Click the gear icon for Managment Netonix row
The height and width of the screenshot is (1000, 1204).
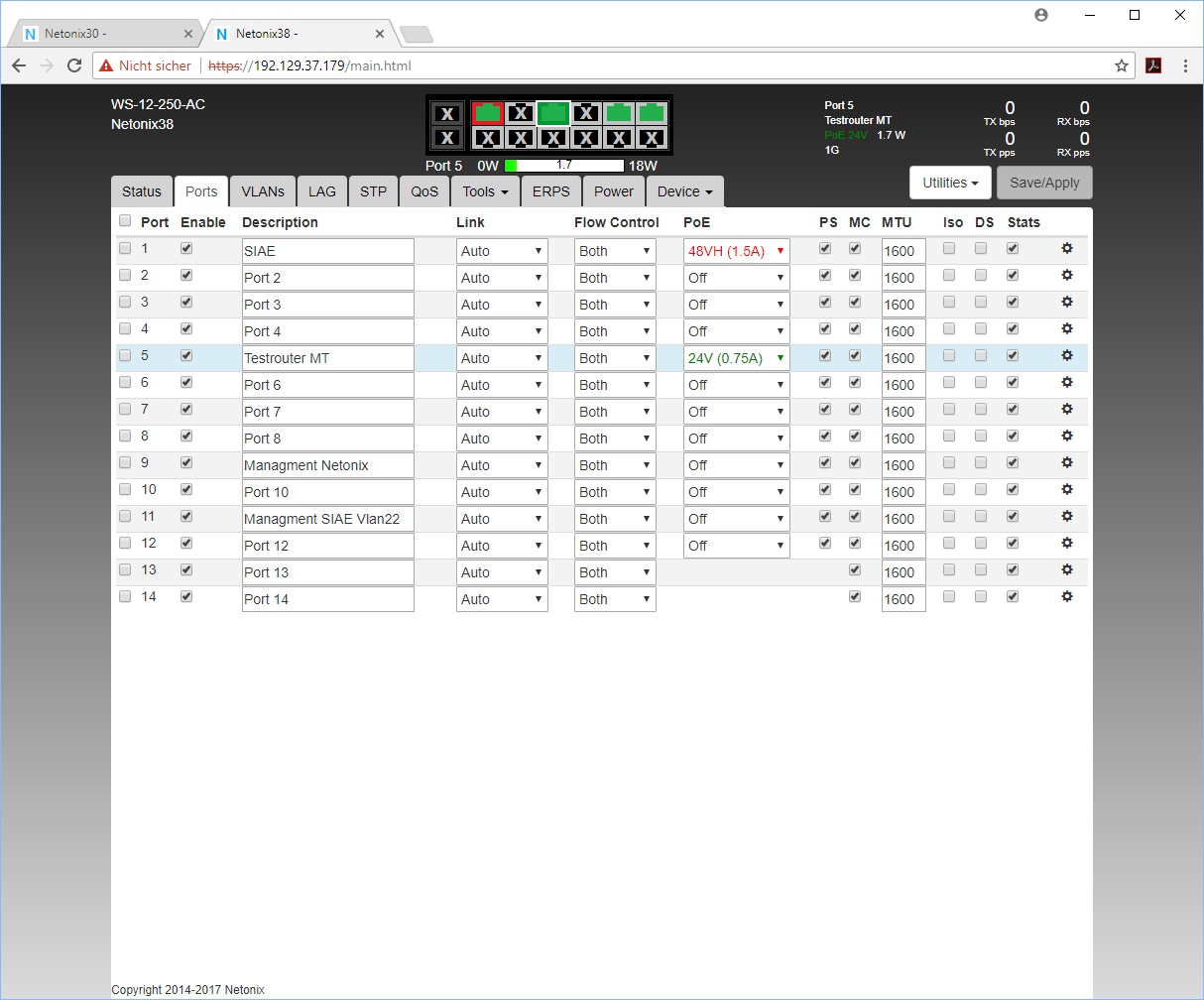(x=1067, y=462)
